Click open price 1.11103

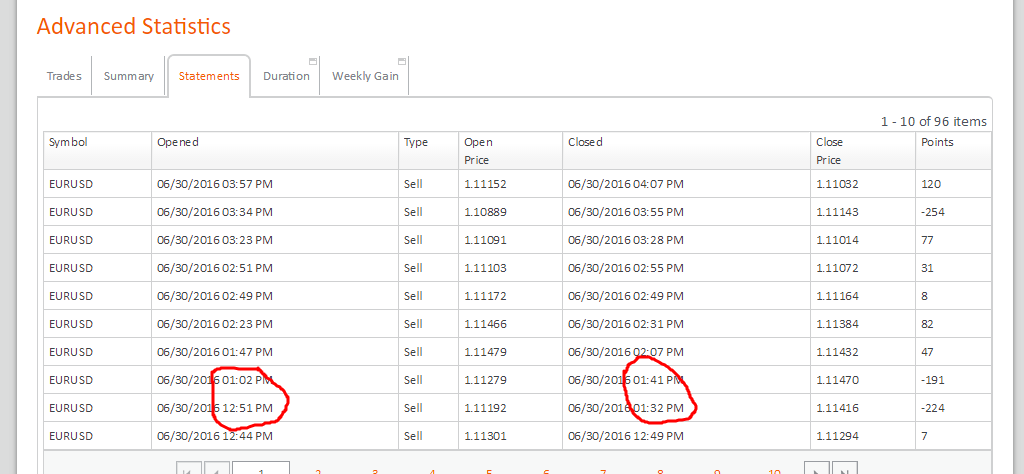[485, 268]
